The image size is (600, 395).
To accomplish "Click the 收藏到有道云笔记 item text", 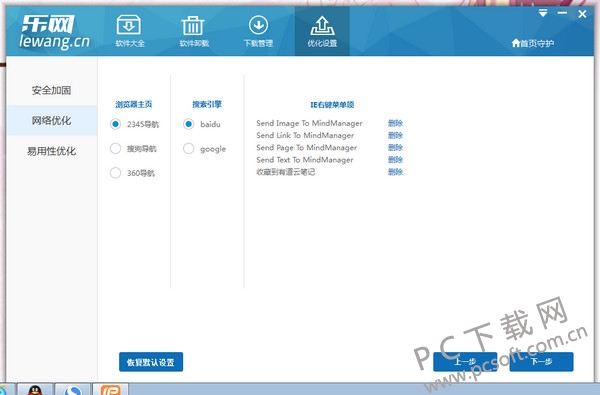I will (x=285, y=172).
